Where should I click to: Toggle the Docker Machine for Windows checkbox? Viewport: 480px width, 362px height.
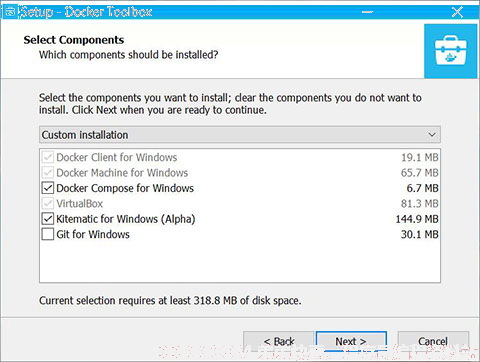(x=48, y=172)
